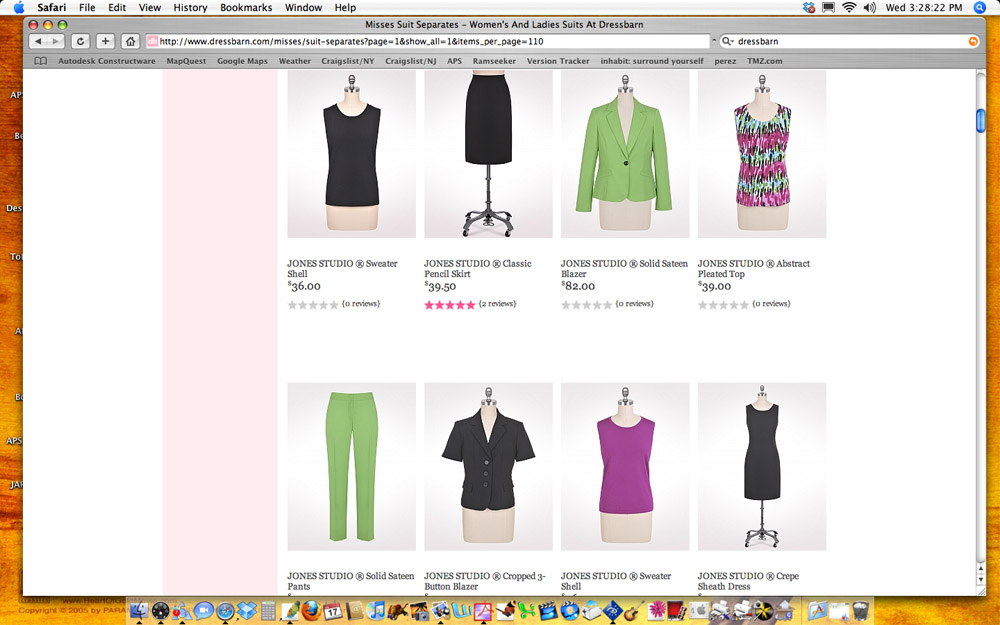
Task: Open the purple Sweater Shell image
Action: pyautogui.click(x=625, y=467)
